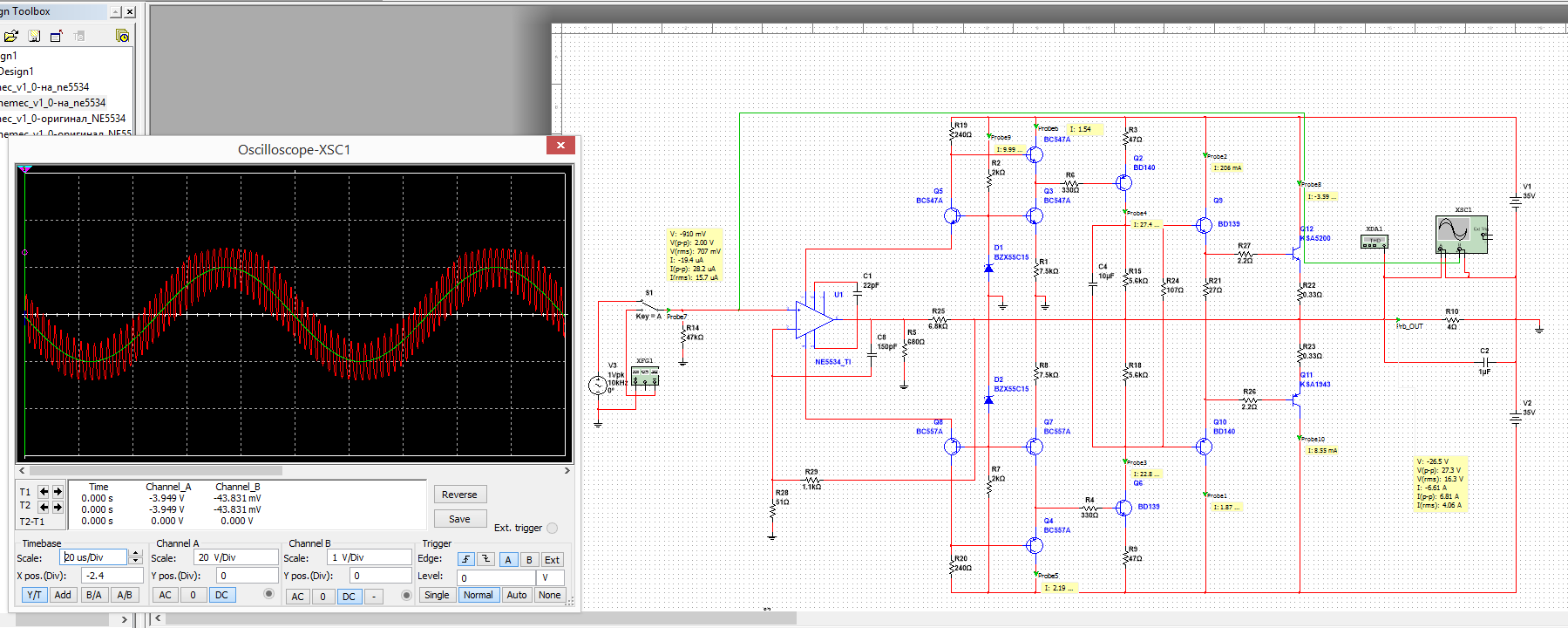The width and height of the screenshot is (1568, 628).
Task: Collapse the Design Toolbox panel with arrow
Action: tap(115, 12)
